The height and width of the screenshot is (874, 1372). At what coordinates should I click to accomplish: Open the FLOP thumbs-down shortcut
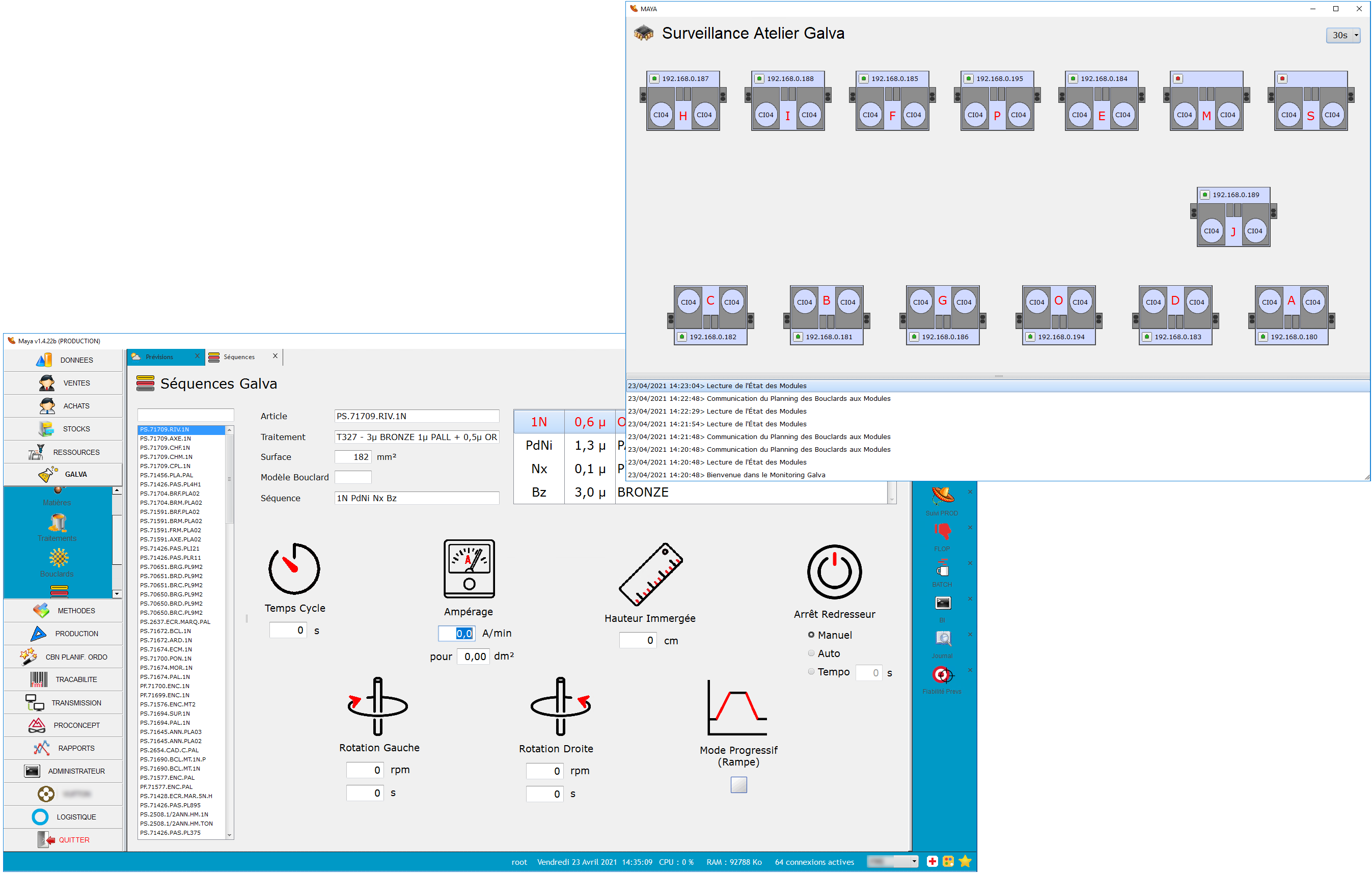(x=942, y=532)
